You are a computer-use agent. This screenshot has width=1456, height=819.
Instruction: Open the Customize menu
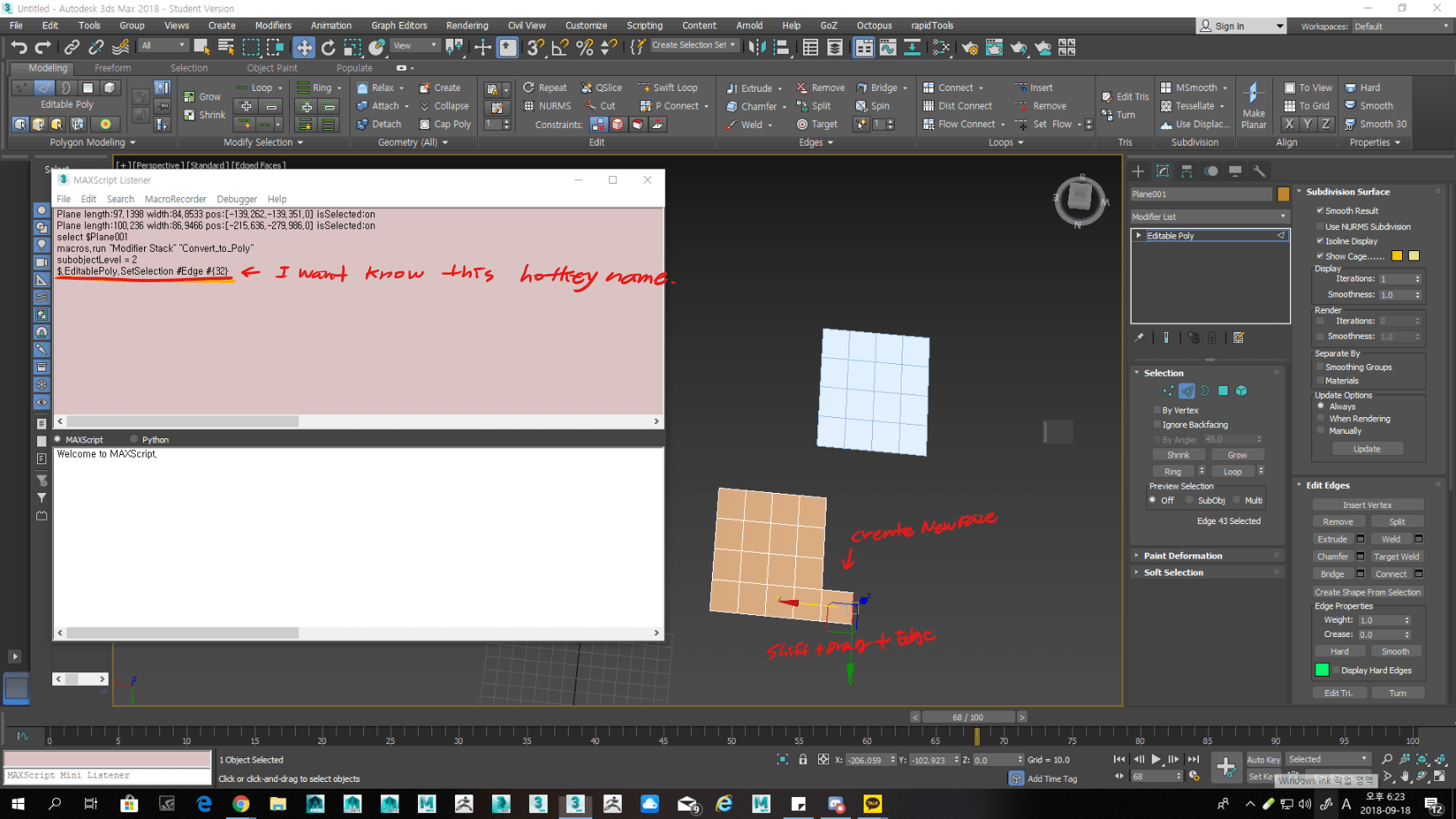point(586,25)
